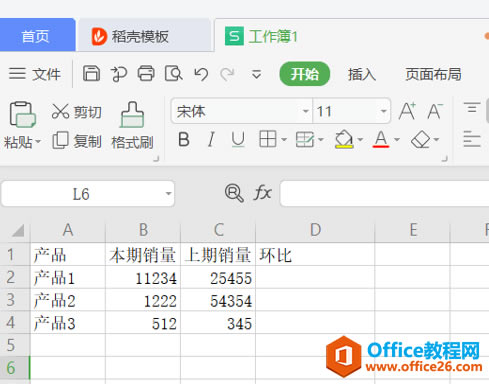Image resolution: width=489 pixels, height=384 pixels.
Task: Select column A header
Action: click(68, 230)
